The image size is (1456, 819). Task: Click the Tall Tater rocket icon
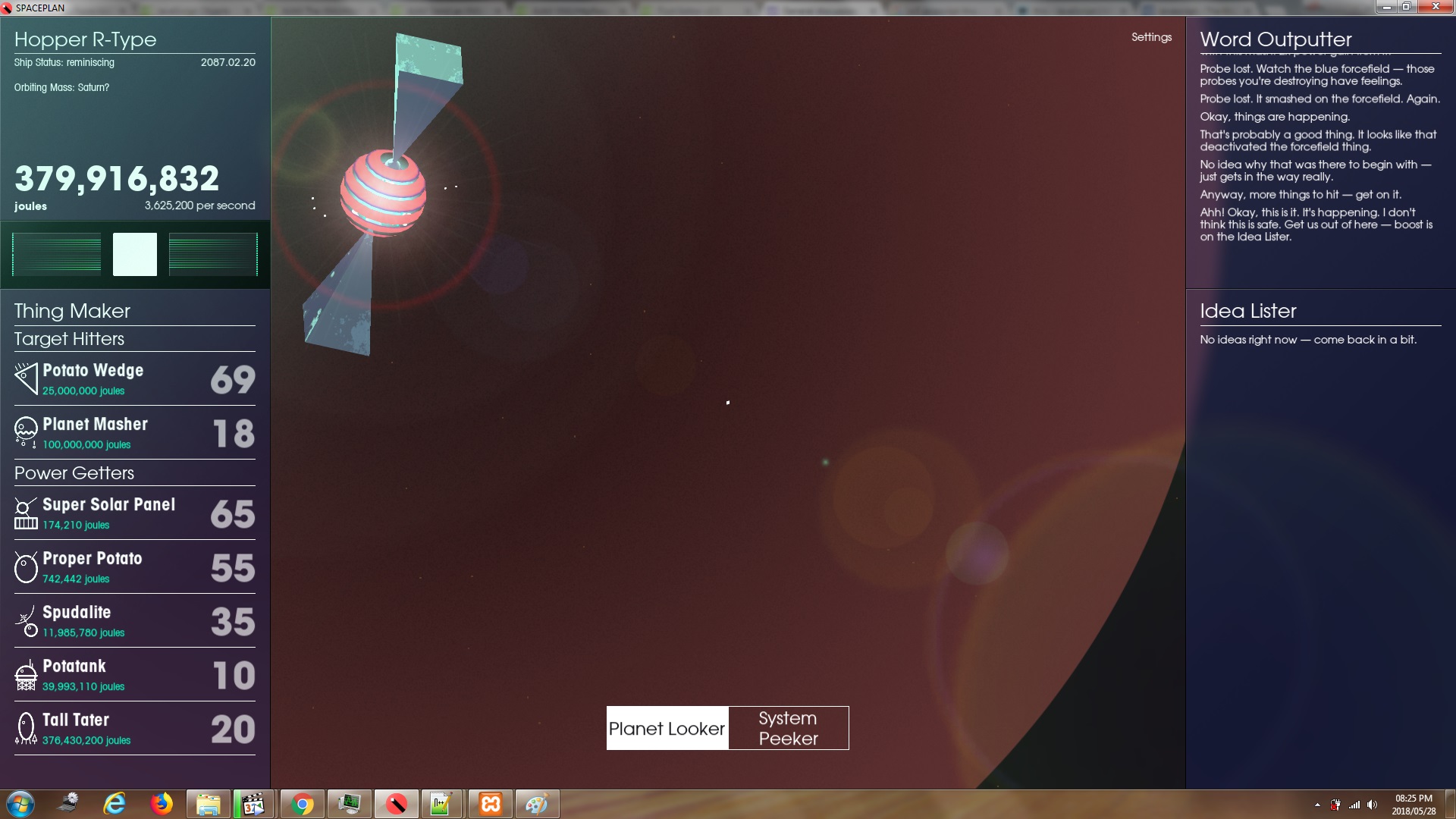point(26,729)
